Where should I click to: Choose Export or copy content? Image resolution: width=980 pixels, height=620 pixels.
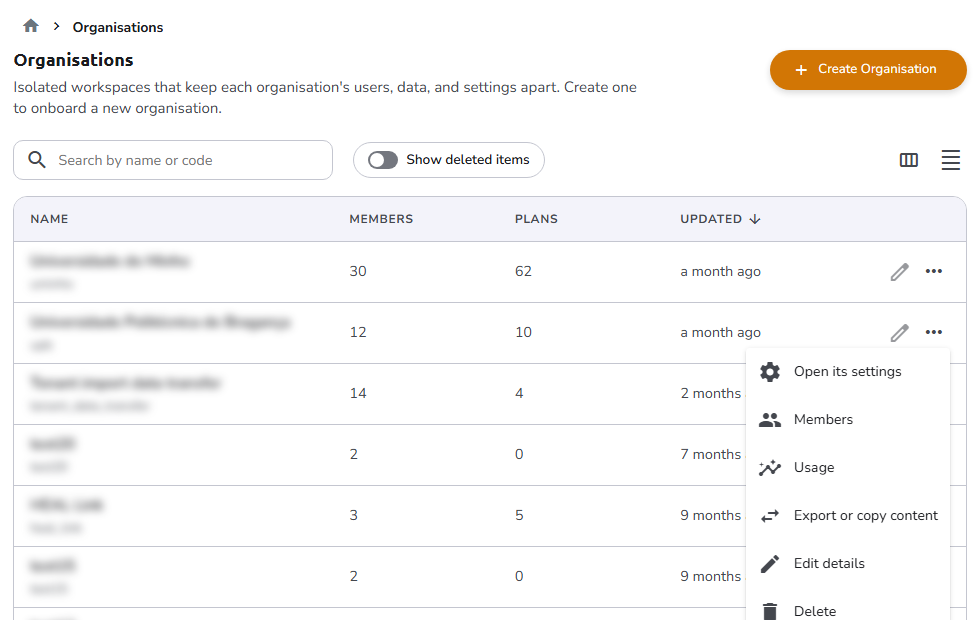point(848,516)
